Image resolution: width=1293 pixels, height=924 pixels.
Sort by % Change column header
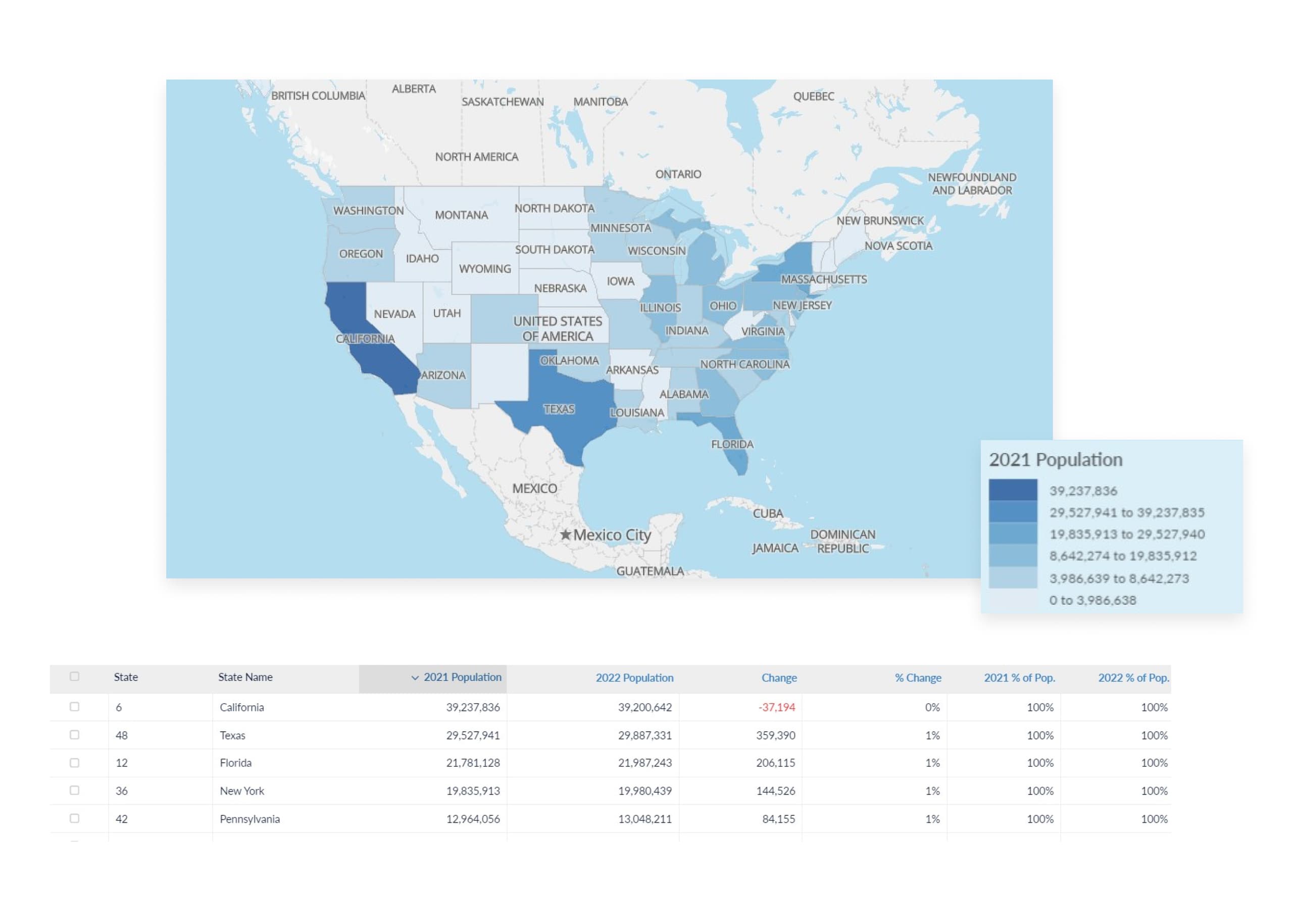[917, 677]
